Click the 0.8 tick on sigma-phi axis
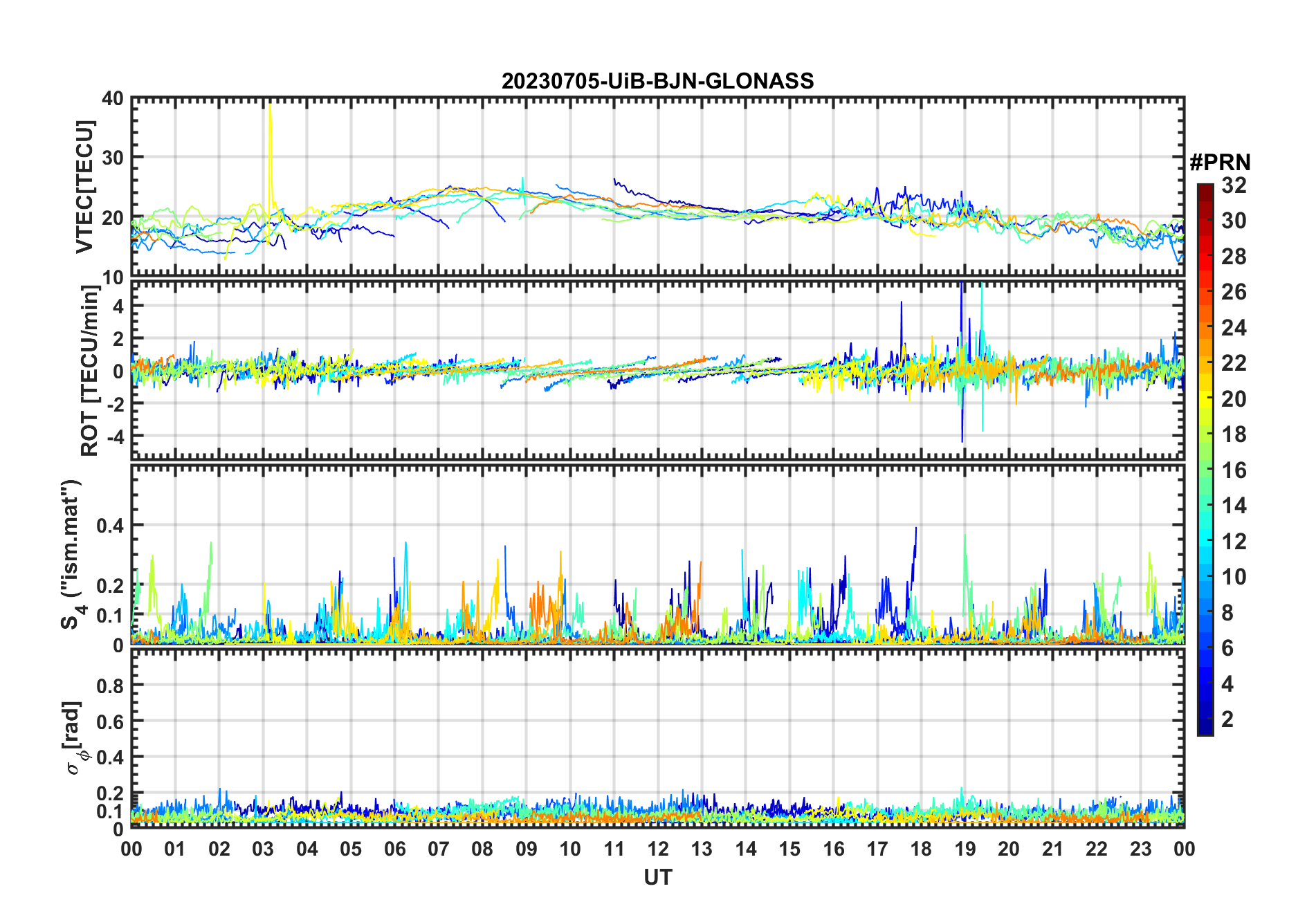This screenshot has width=1316, height=920. click(109, 686)
